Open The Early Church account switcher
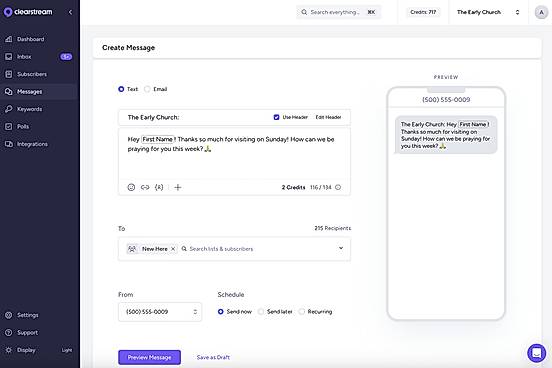This screenshot has height=368, width=552. click(488, 12)
